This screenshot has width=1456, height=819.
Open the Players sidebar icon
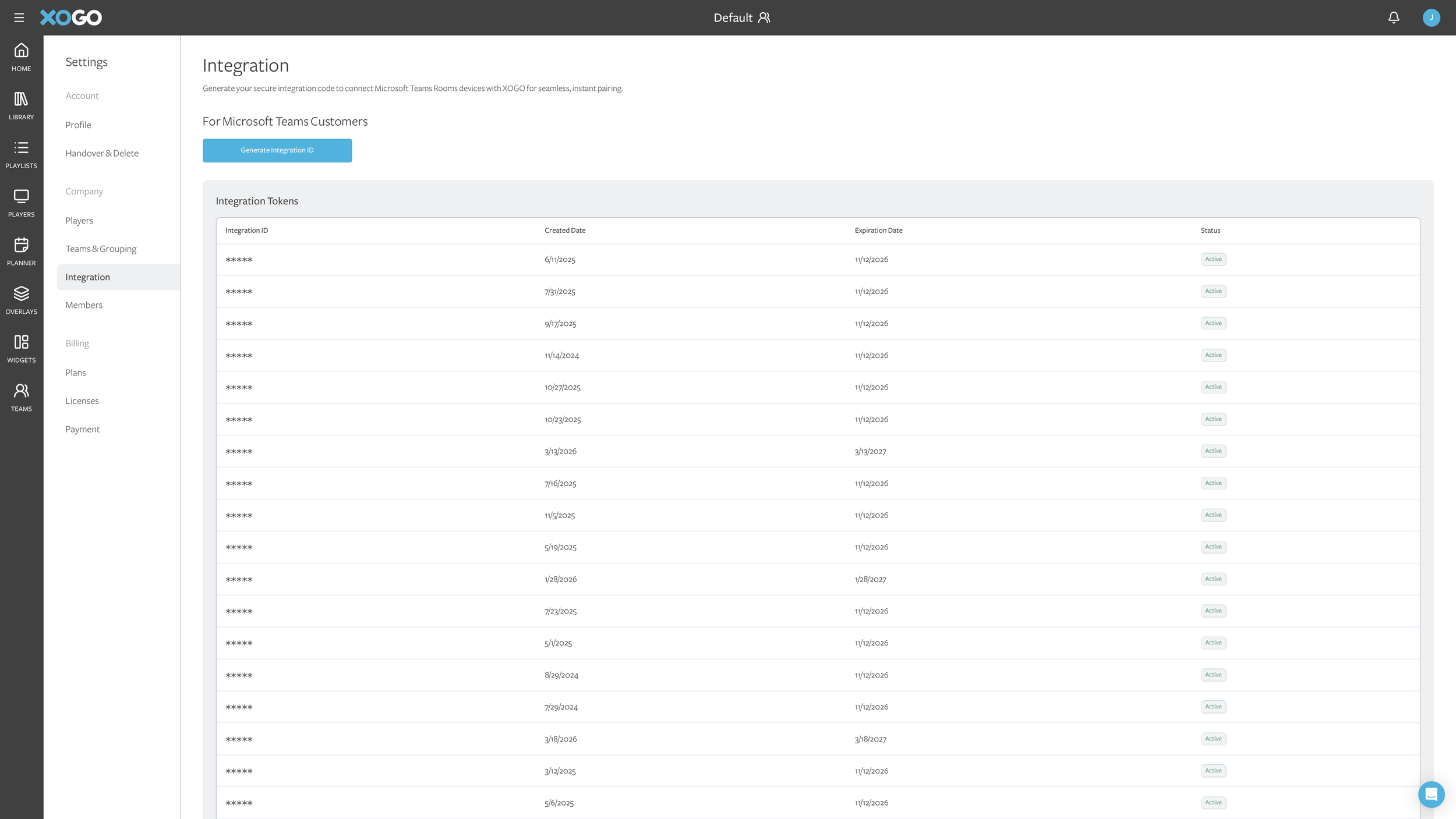(x=22, y=203)
